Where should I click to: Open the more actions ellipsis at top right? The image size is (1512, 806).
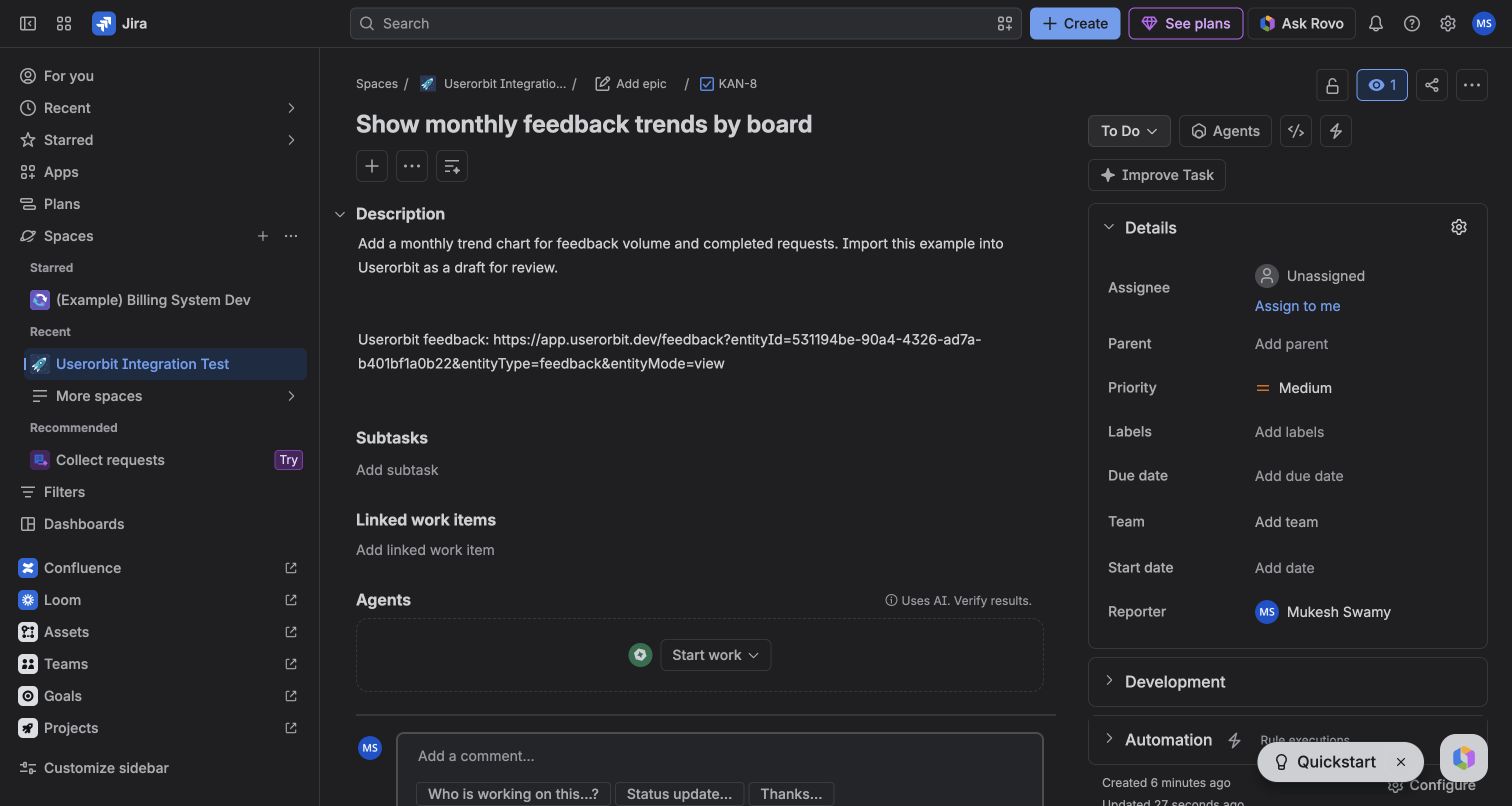point(1472,85)
